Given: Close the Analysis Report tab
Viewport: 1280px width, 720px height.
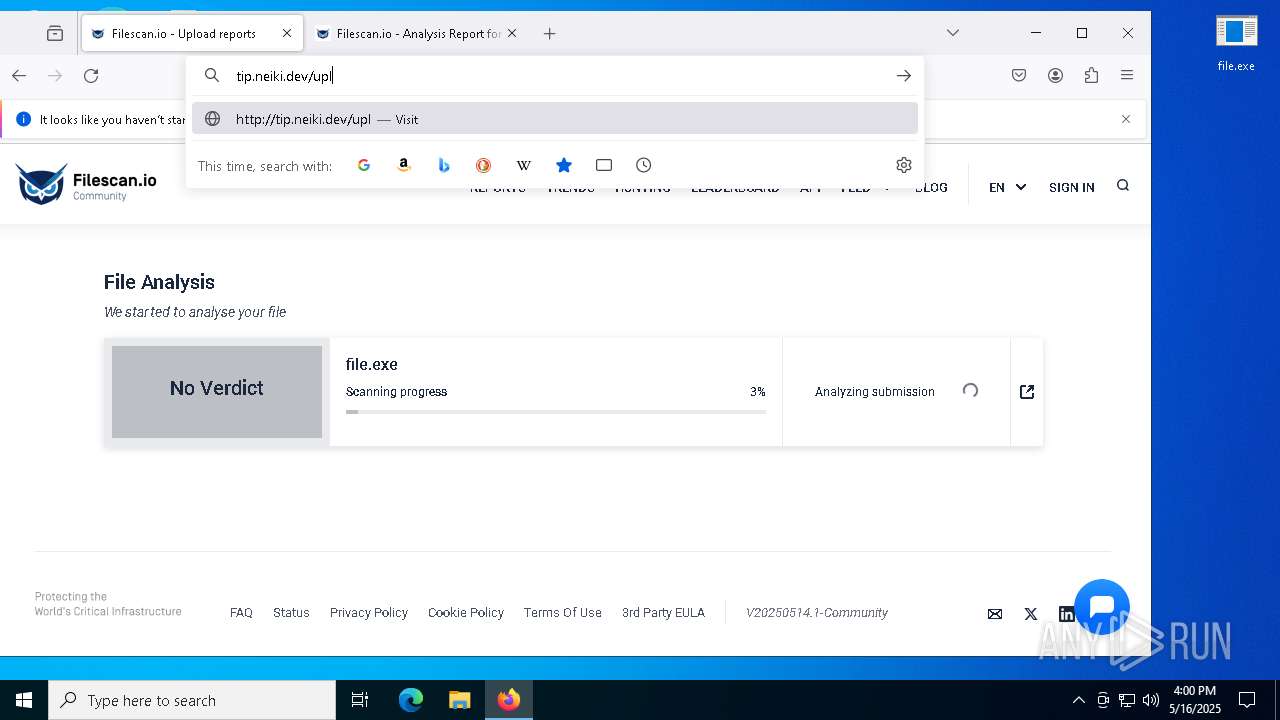Looking at the screenshot, I should (x=512, y=33).
